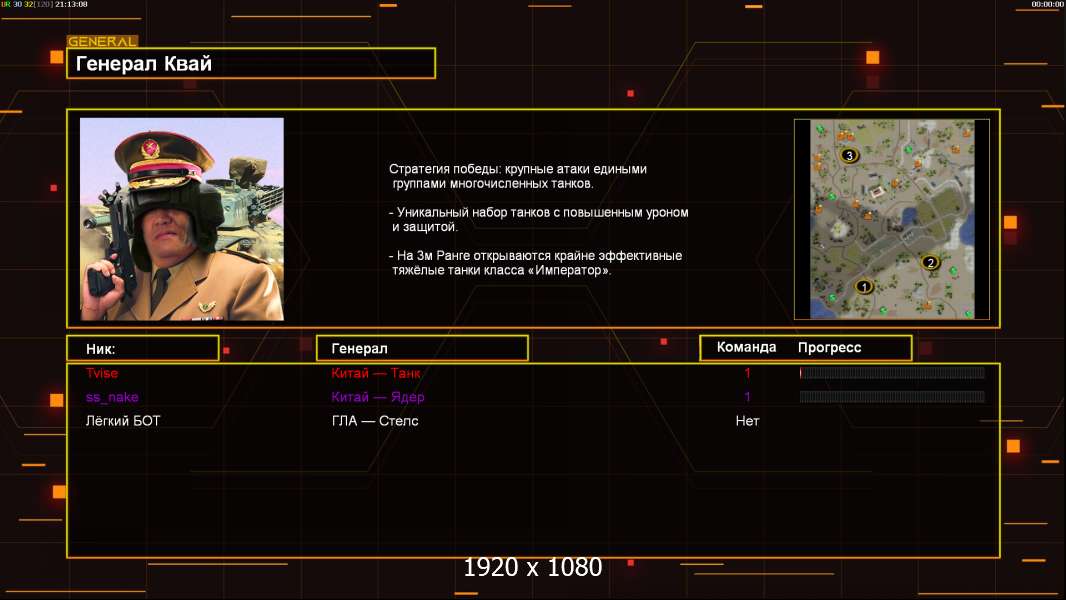Click the «Генерал» column header

point(421,348)
